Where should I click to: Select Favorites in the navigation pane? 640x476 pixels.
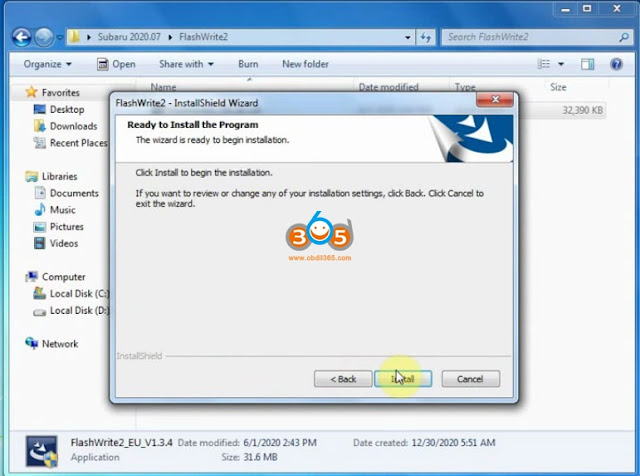[x=60, y=93]
